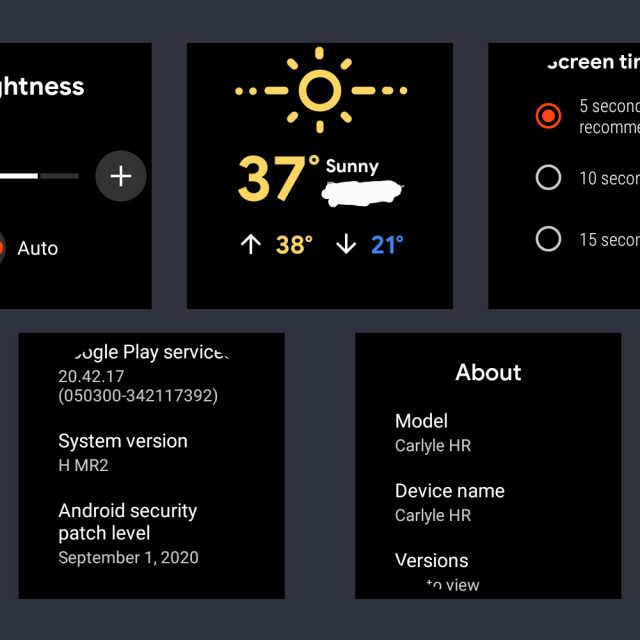Click the brightness level slider bar
Screen dimensions: 640x640
pyautogui.click(x=40, y=177)
